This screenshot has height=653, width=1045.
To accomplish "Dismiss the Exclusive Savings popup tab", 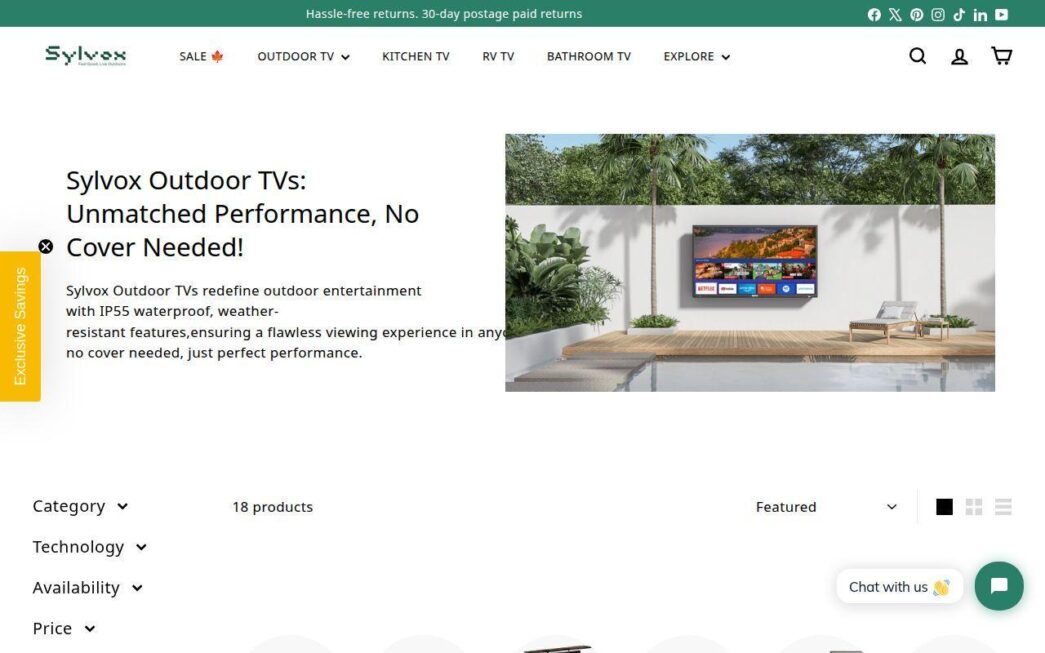I will [x=45, y=246].
